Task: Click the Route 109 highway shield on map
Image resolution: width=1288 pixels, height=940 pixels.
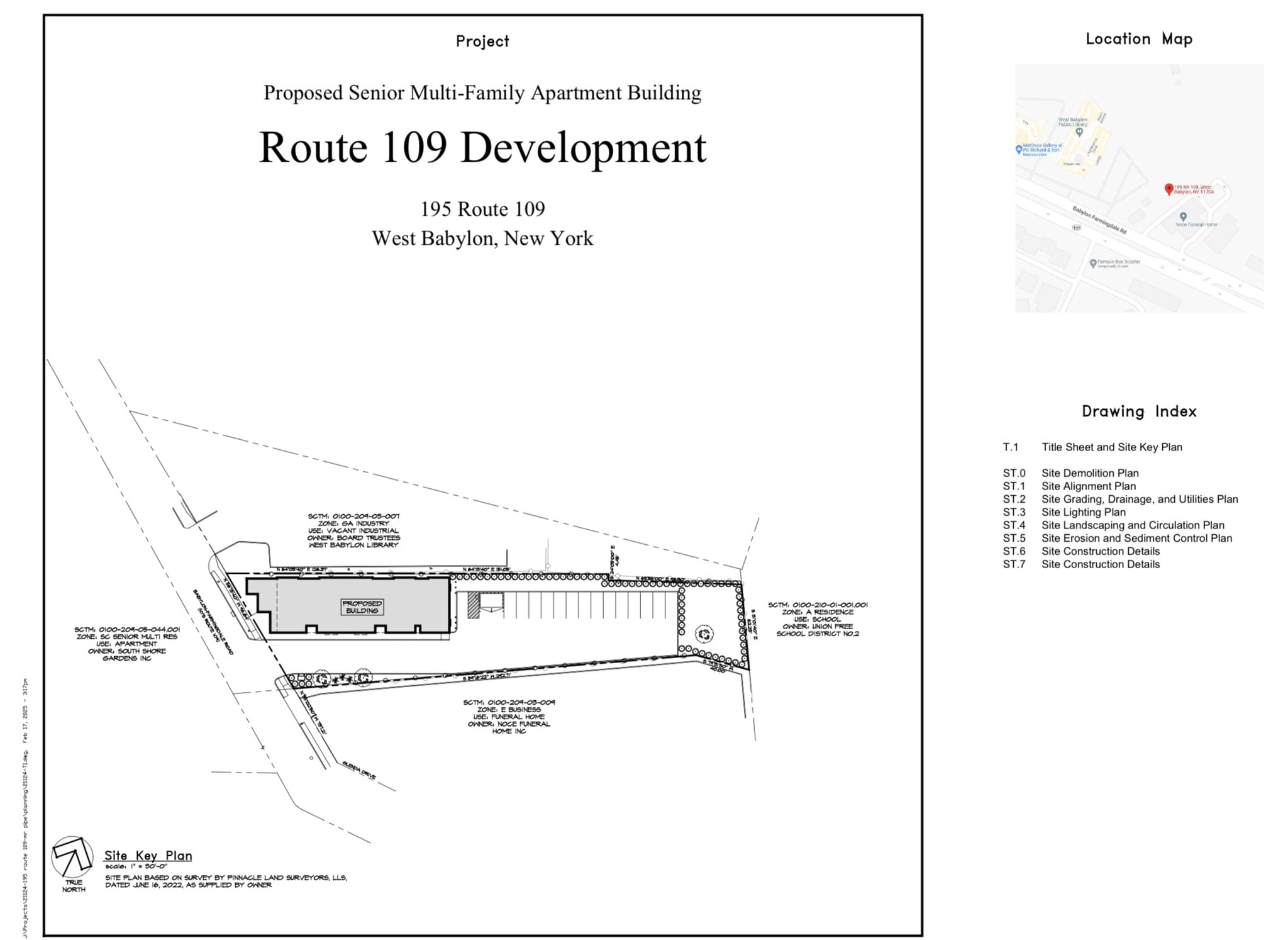Action: [1077, 227]
